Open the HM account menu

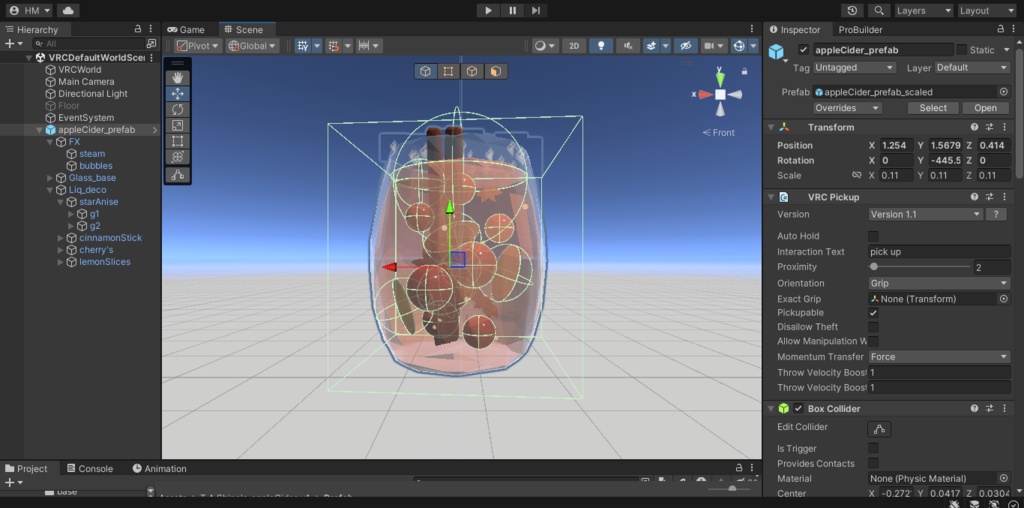[x=30, y=10]
